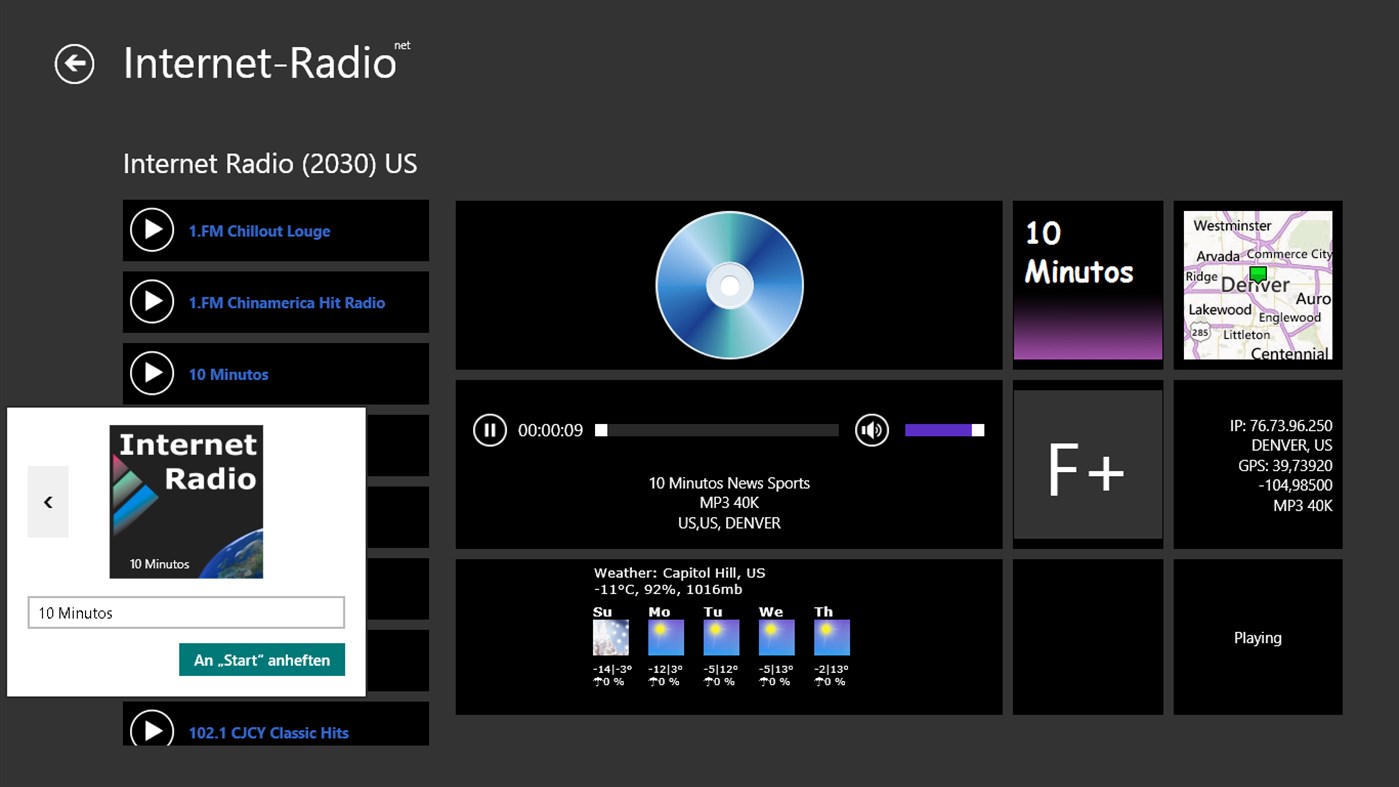
Task: Click the Playing status tile
Action: (x=1257, y=637)
